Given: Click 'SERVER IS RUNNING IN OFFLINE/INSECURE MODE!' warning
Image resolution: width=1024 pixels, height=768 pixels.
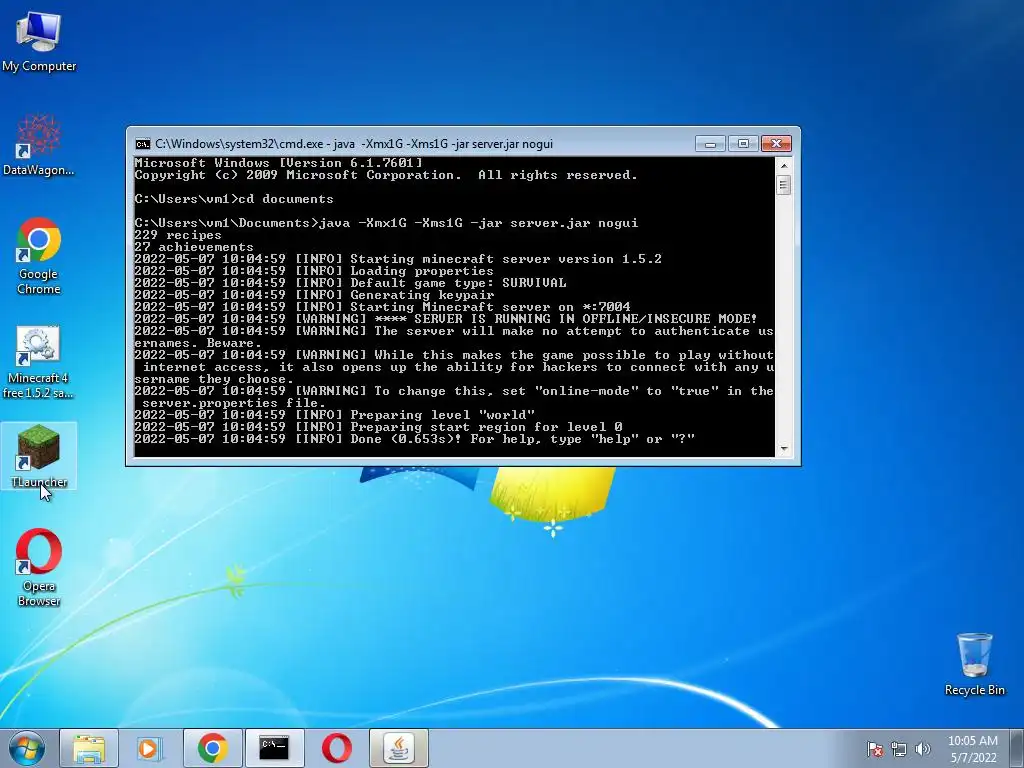Looking at the screenshot, I should click(x=445, y=319).
